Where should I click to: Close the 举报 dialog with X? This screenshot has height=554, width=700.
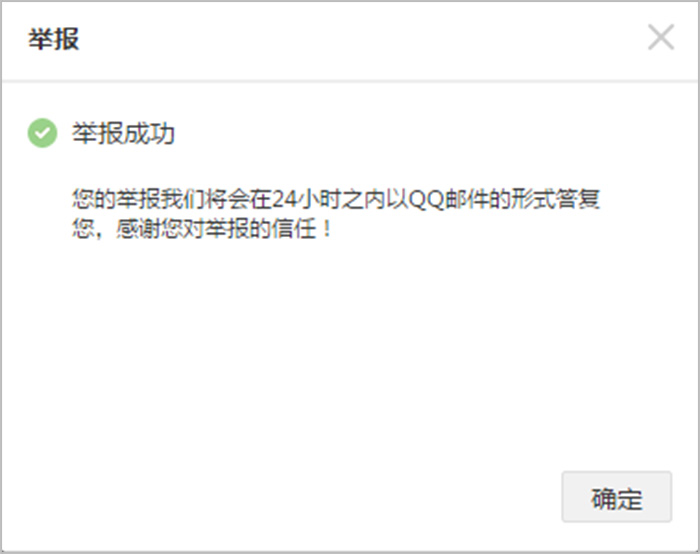coord(661,37)
